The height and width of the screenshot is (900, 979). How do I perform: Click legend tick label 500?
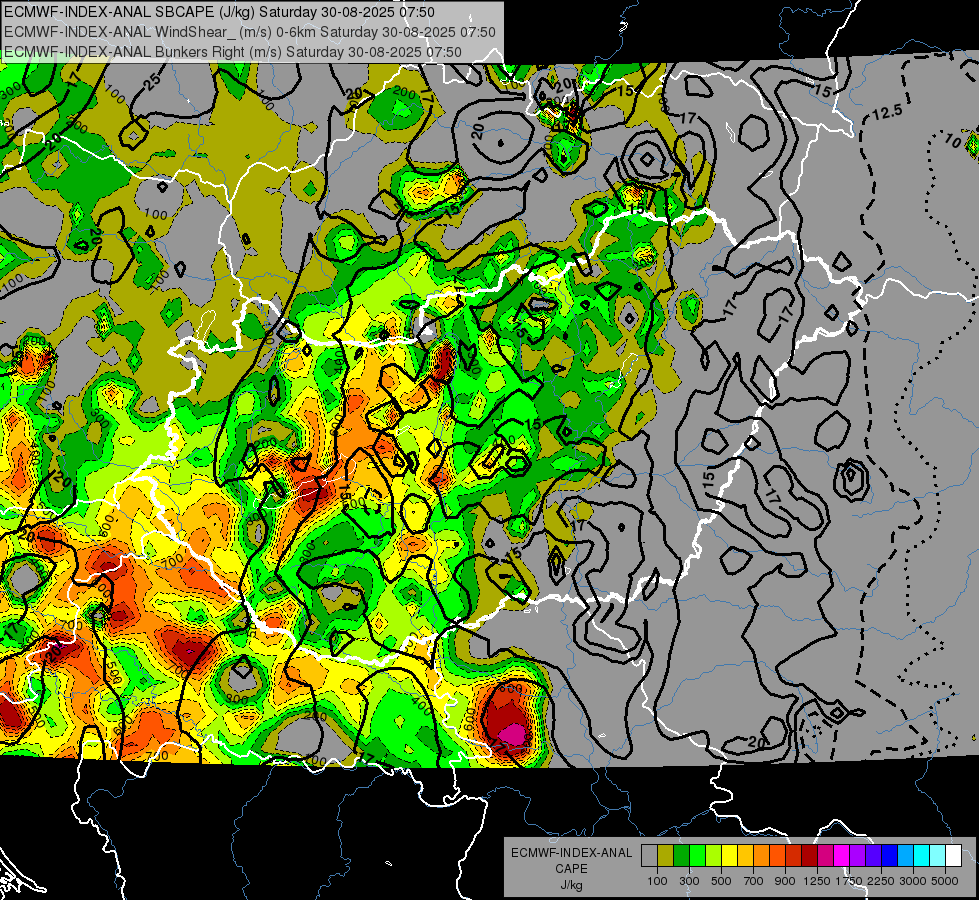click(721, 881)
